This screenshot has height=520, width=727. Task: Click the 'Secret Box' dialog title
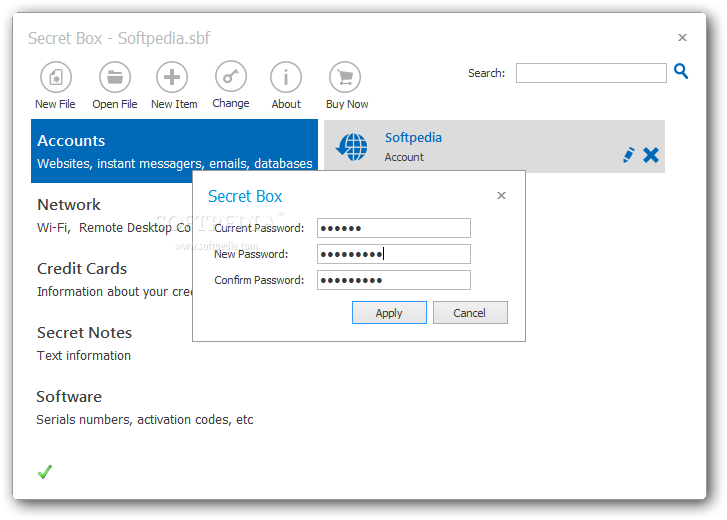245,197
